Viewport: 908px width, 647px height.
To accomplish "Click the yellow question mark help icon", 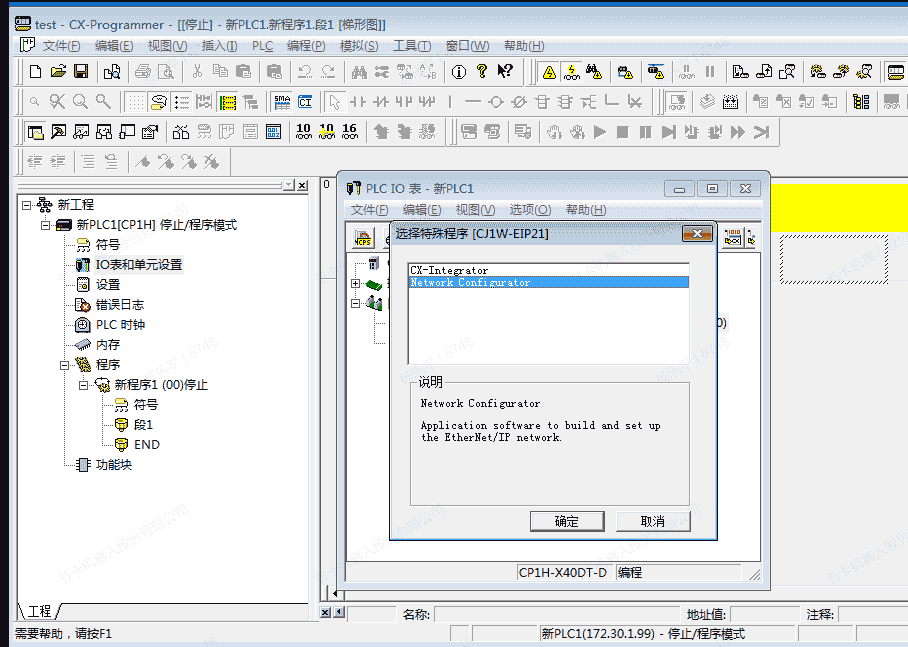I will click(482, 71).
